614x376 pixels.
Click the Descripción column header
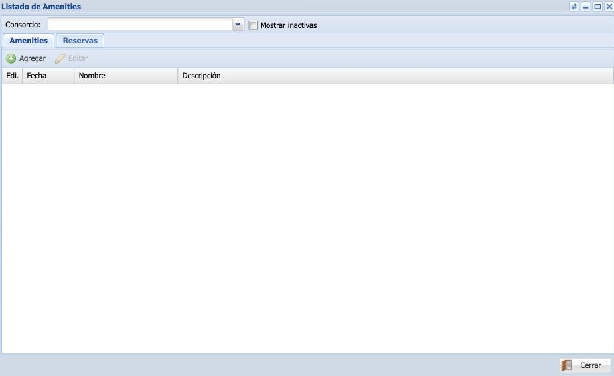point(395,76)
